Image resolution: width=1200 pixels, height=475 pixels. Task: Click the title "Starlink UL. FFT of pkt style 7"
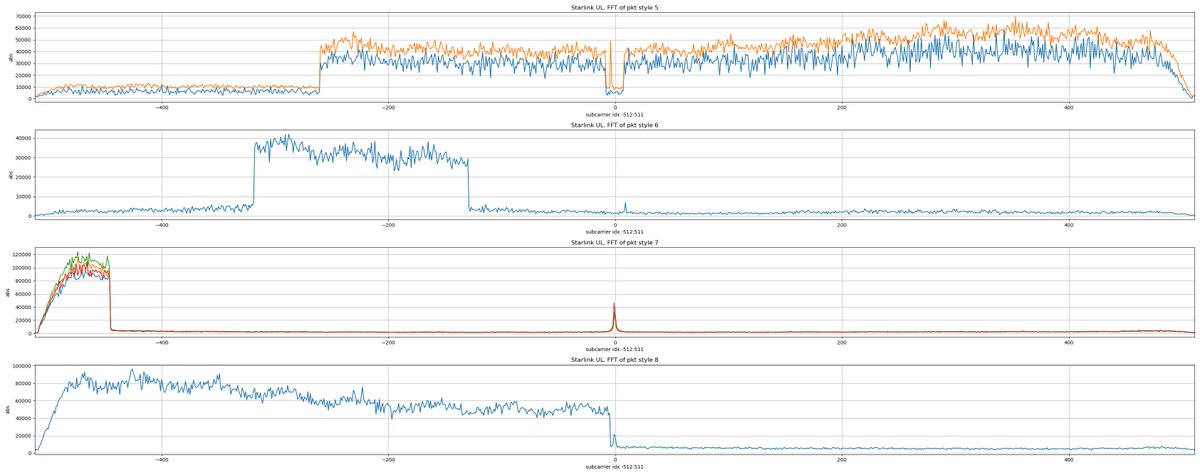point(614,243)
